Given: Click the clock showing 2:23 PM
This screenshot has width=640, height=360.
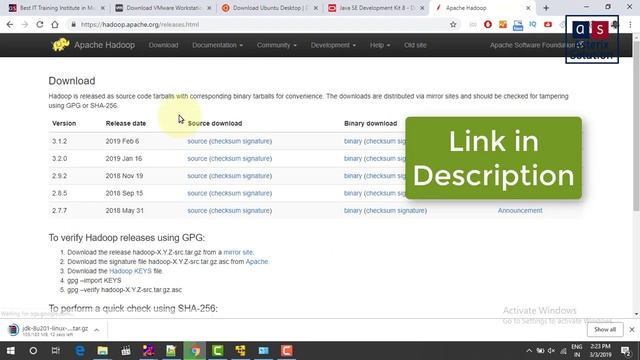Looking at the screenshot, I should (600, 347).
